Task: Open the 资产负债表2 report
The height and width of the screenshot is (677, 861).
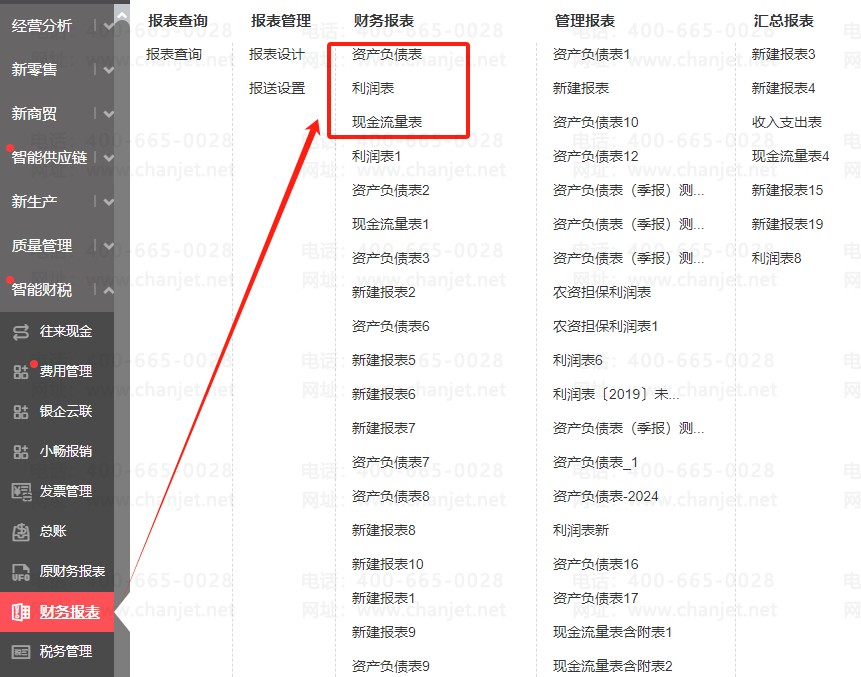Action: (390, 191)
